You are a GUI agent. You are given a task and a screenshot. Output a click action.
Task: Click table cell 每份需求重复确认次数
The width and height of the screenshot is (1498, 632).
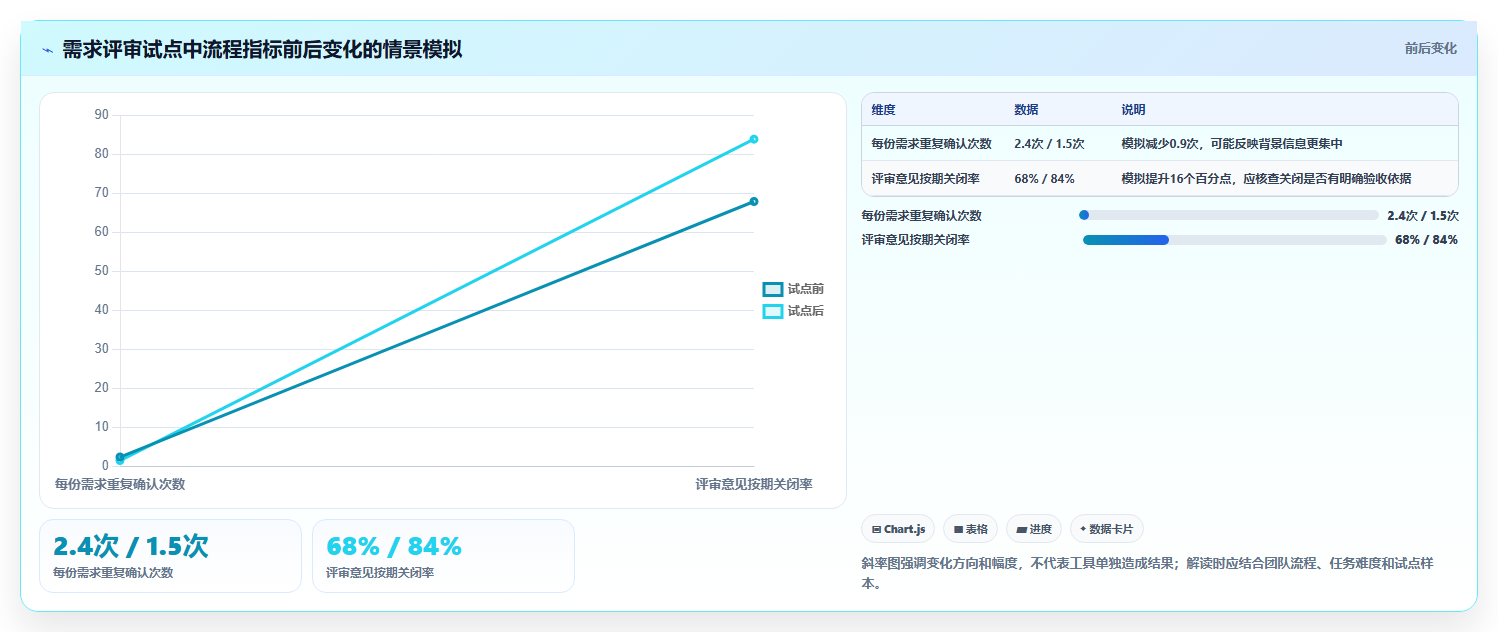tap(931, 144)
